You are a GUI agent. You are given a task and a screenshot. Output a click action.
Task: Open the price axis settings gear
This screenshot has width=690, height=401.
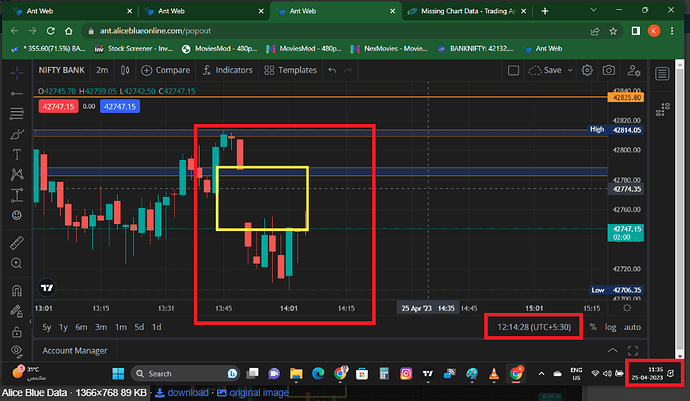click(627, 308)
